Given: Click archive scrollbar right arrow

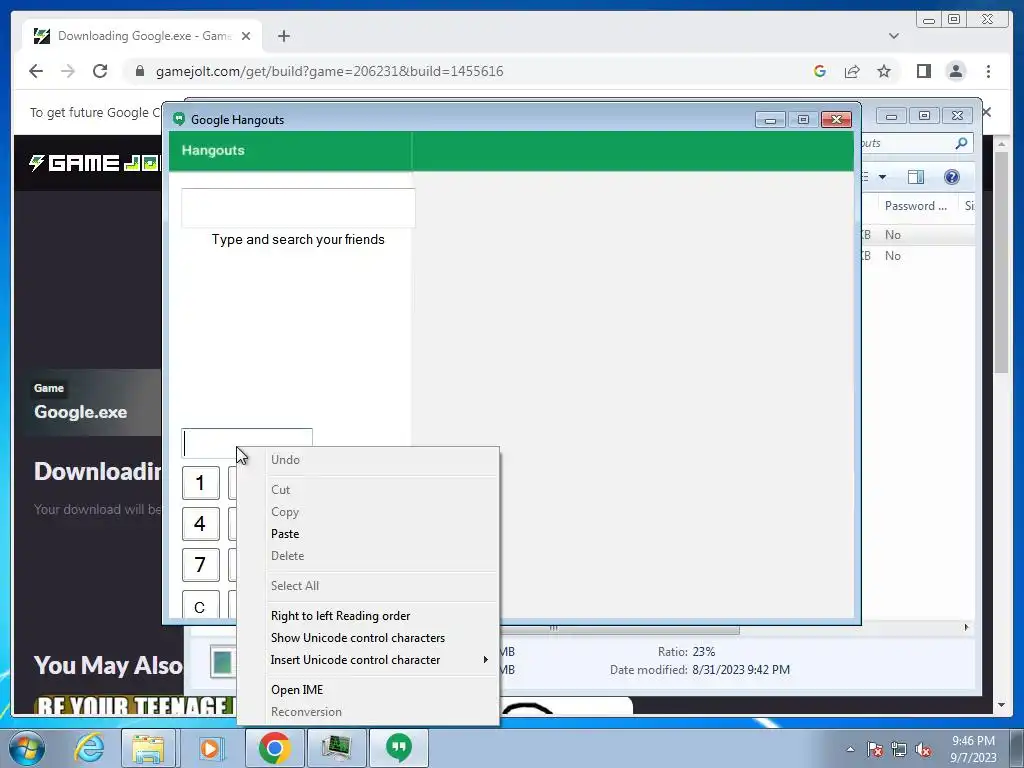Looking at the screenshot, I should tap(967, 628).
